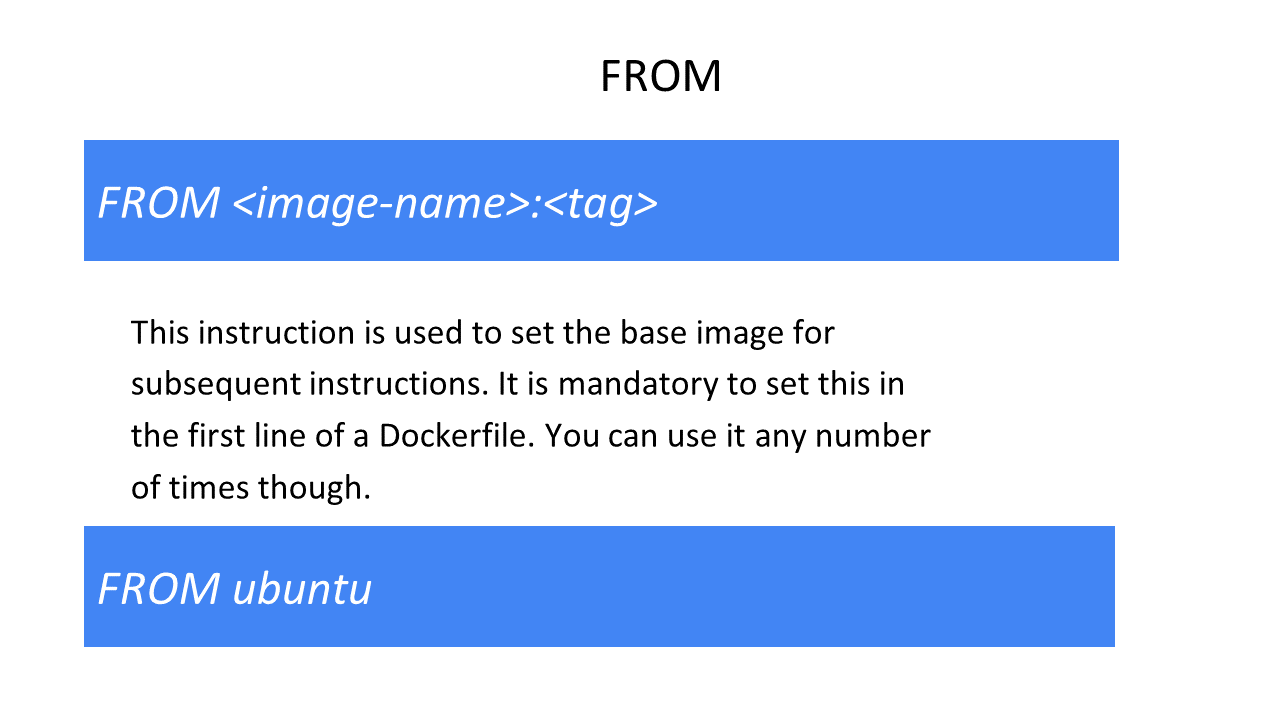Click the blue syntax box with image-name tag
This screenshot has width=1280, height=720.
[x=601, y=200]
